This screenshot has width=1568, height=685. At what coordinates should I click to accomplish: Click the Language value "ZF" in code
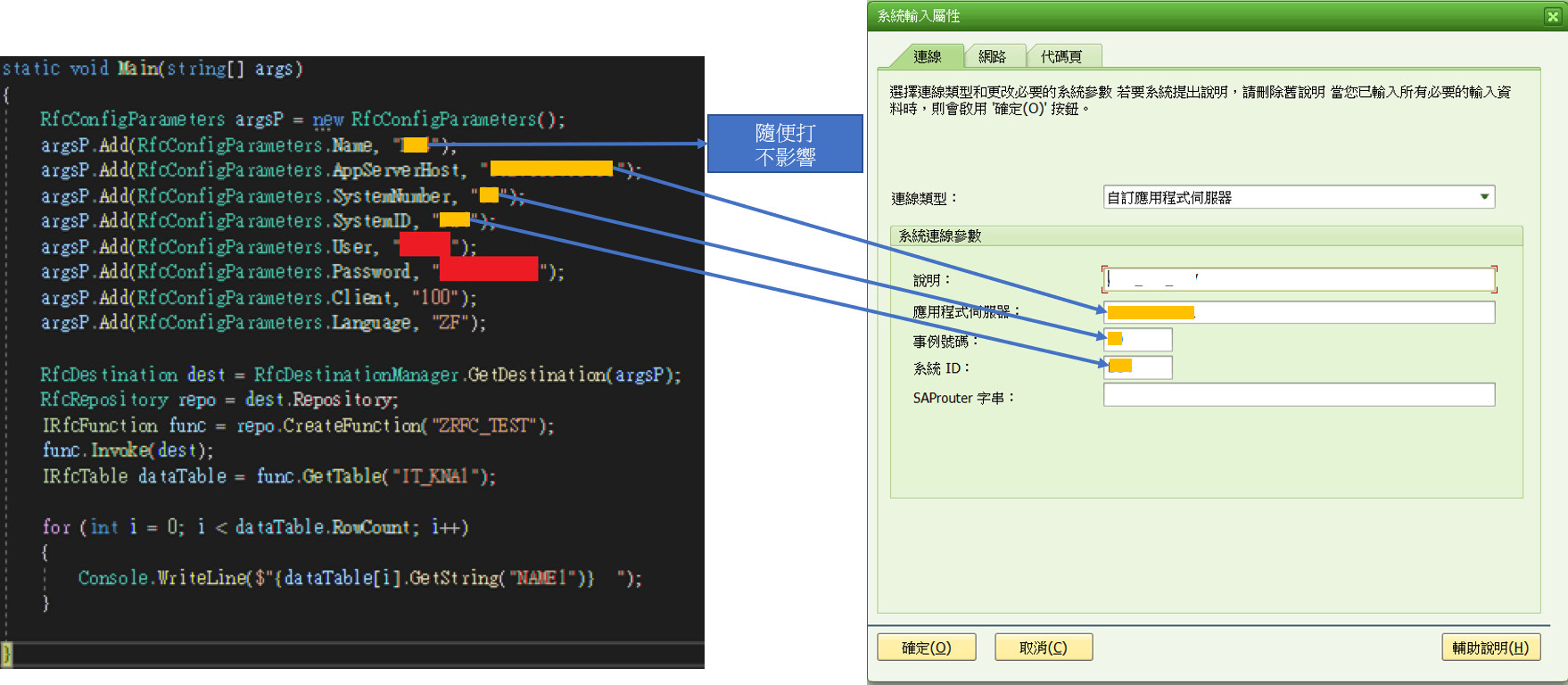(x=449, y=322)
